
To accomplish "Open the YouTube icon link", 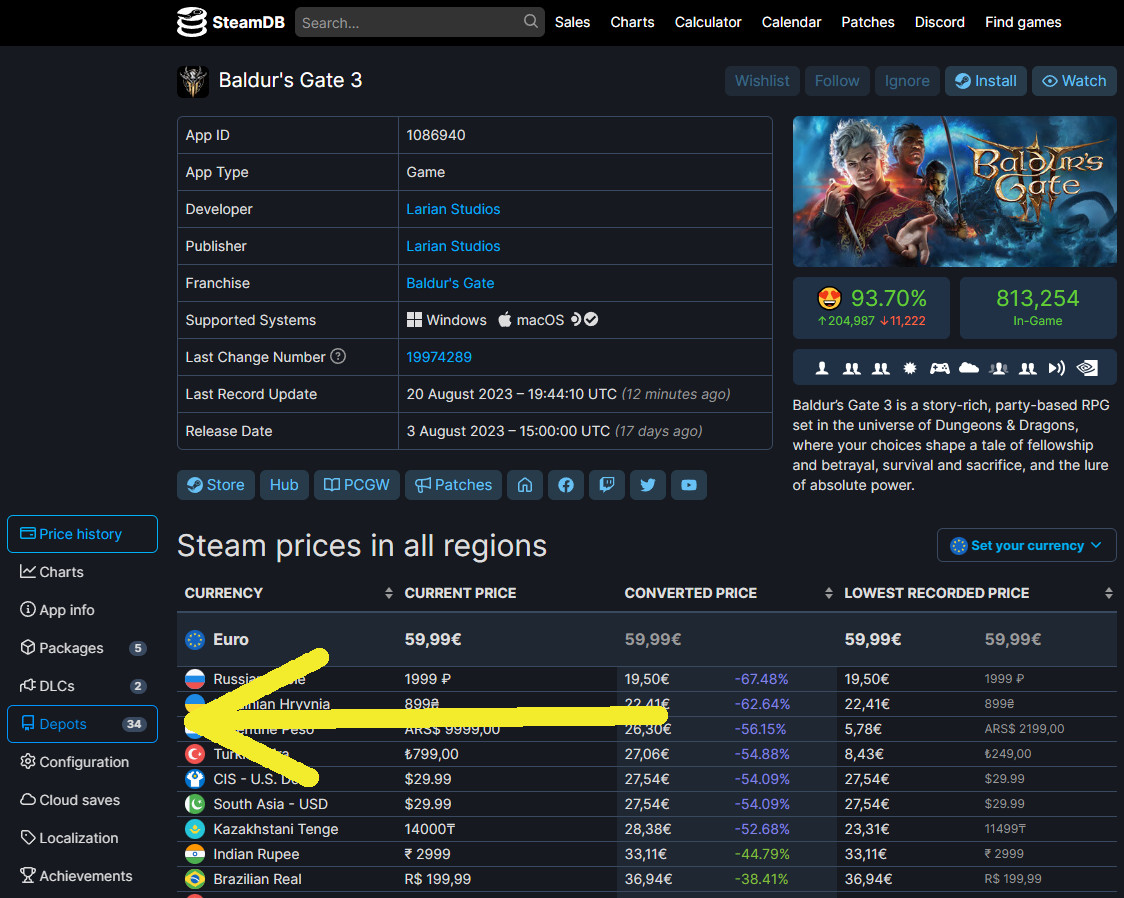I will [689, 485].
